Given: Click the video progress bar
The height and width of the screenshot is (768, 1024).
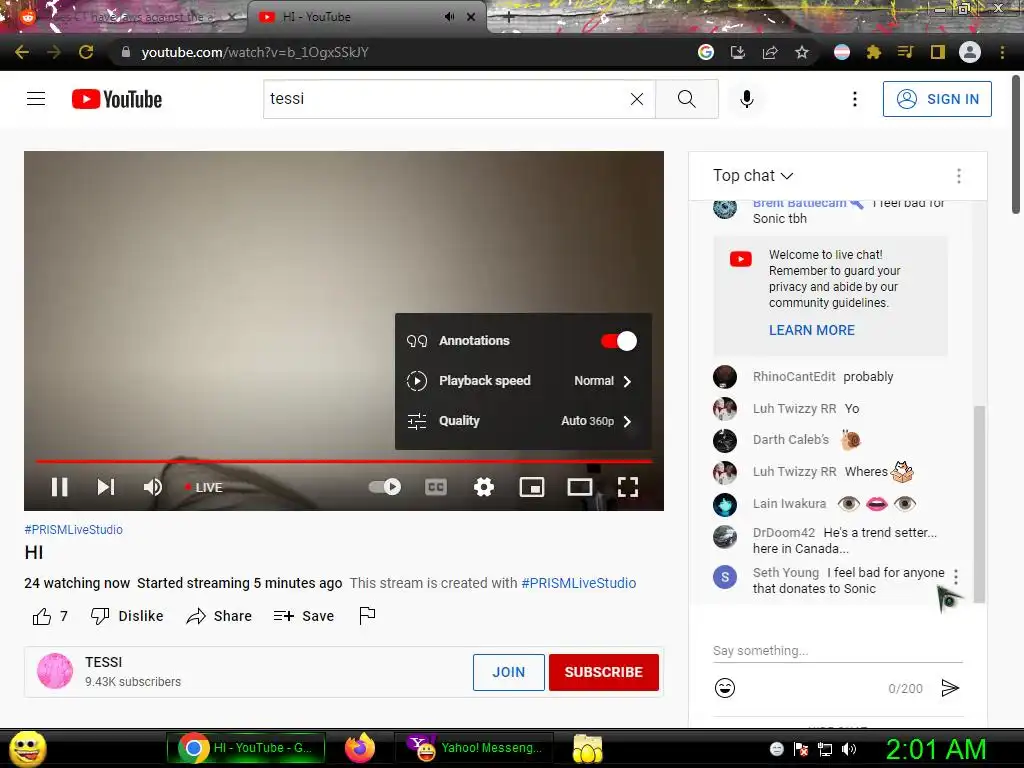Looking at the screenshot, I should tap(344, 461).
